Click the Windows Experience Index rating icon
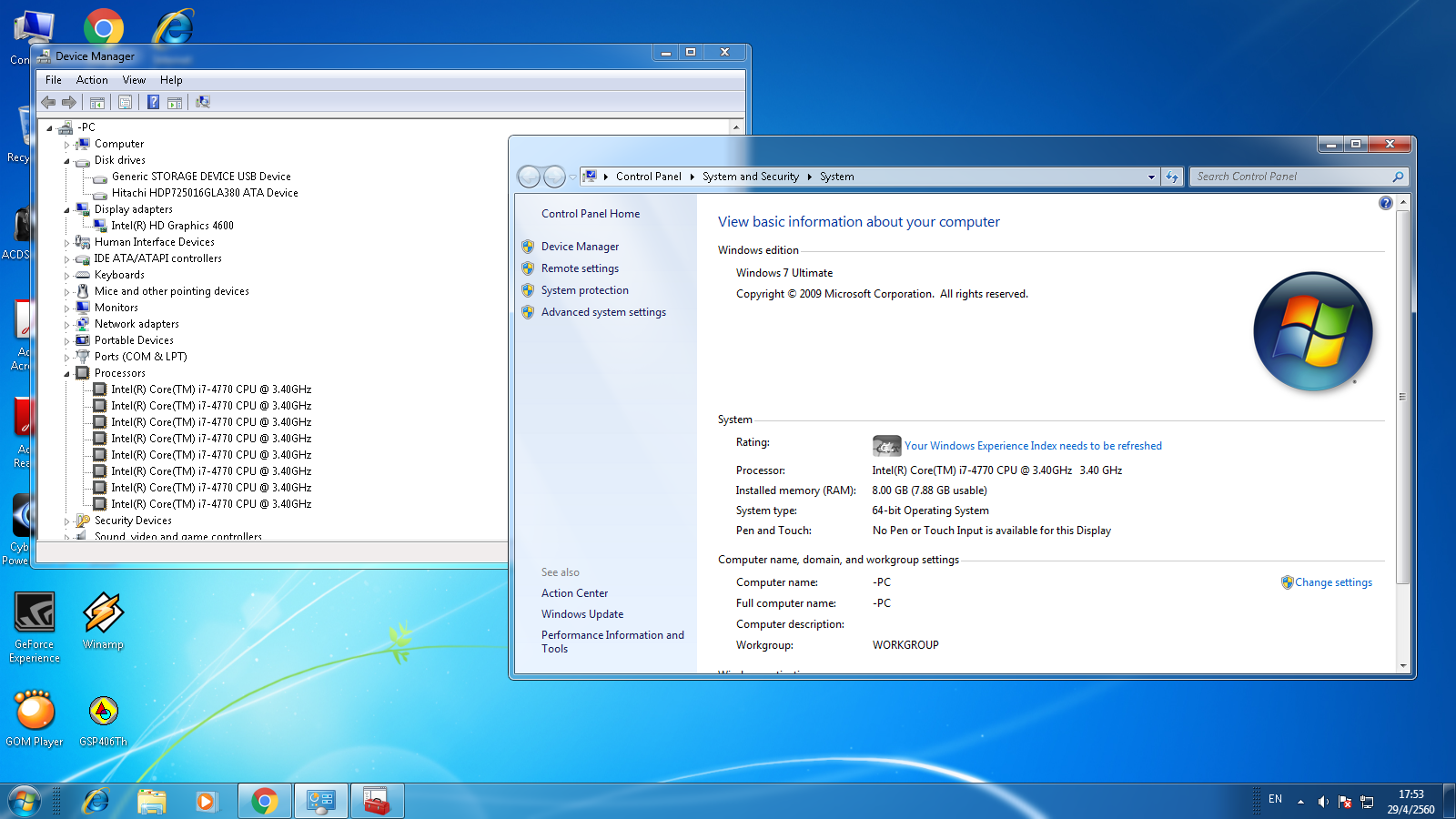 pos(886,445)
